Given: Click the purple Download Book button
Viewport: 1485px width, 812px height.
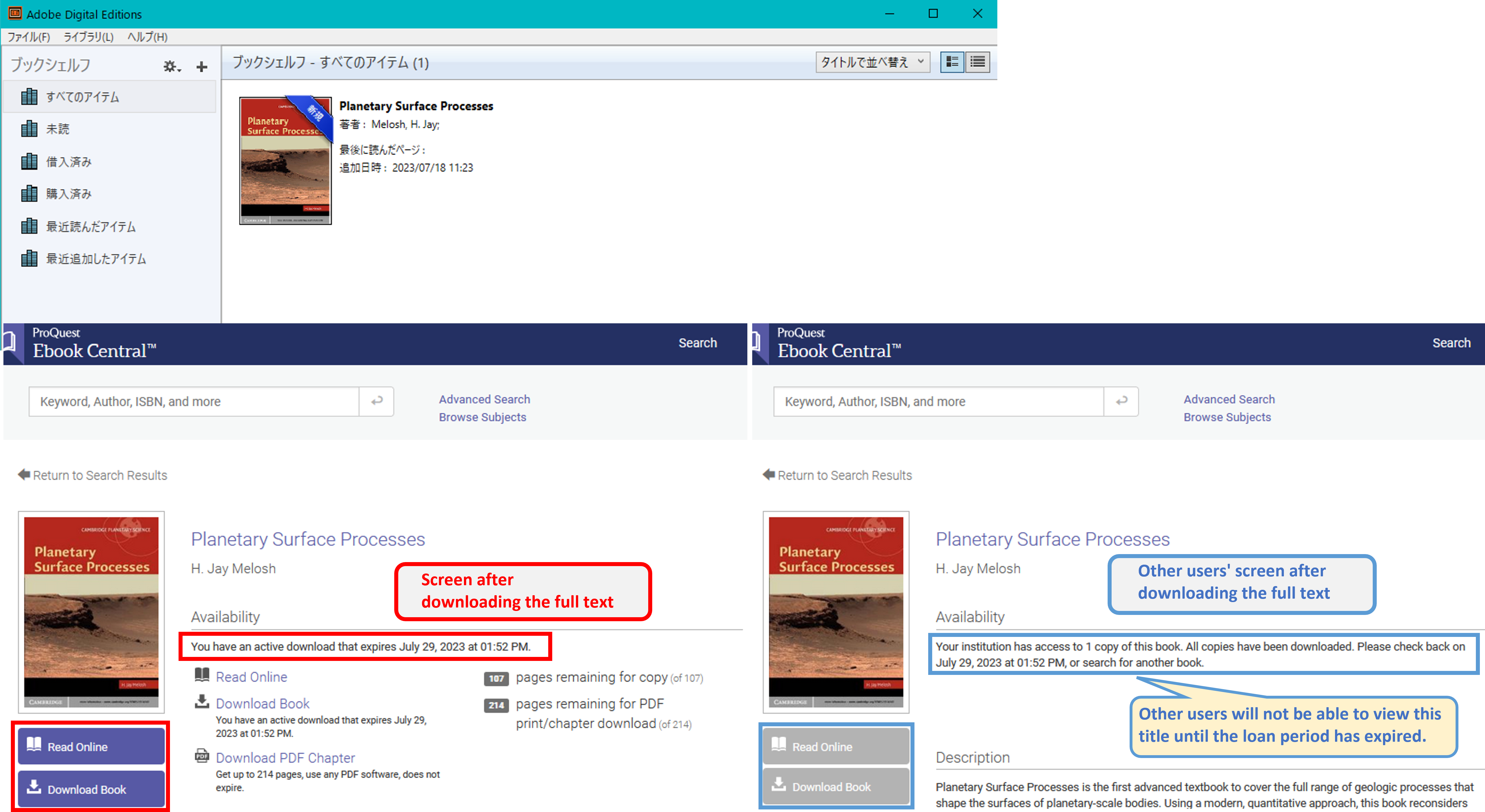Looking at the screenshot, I should (91, 789).
